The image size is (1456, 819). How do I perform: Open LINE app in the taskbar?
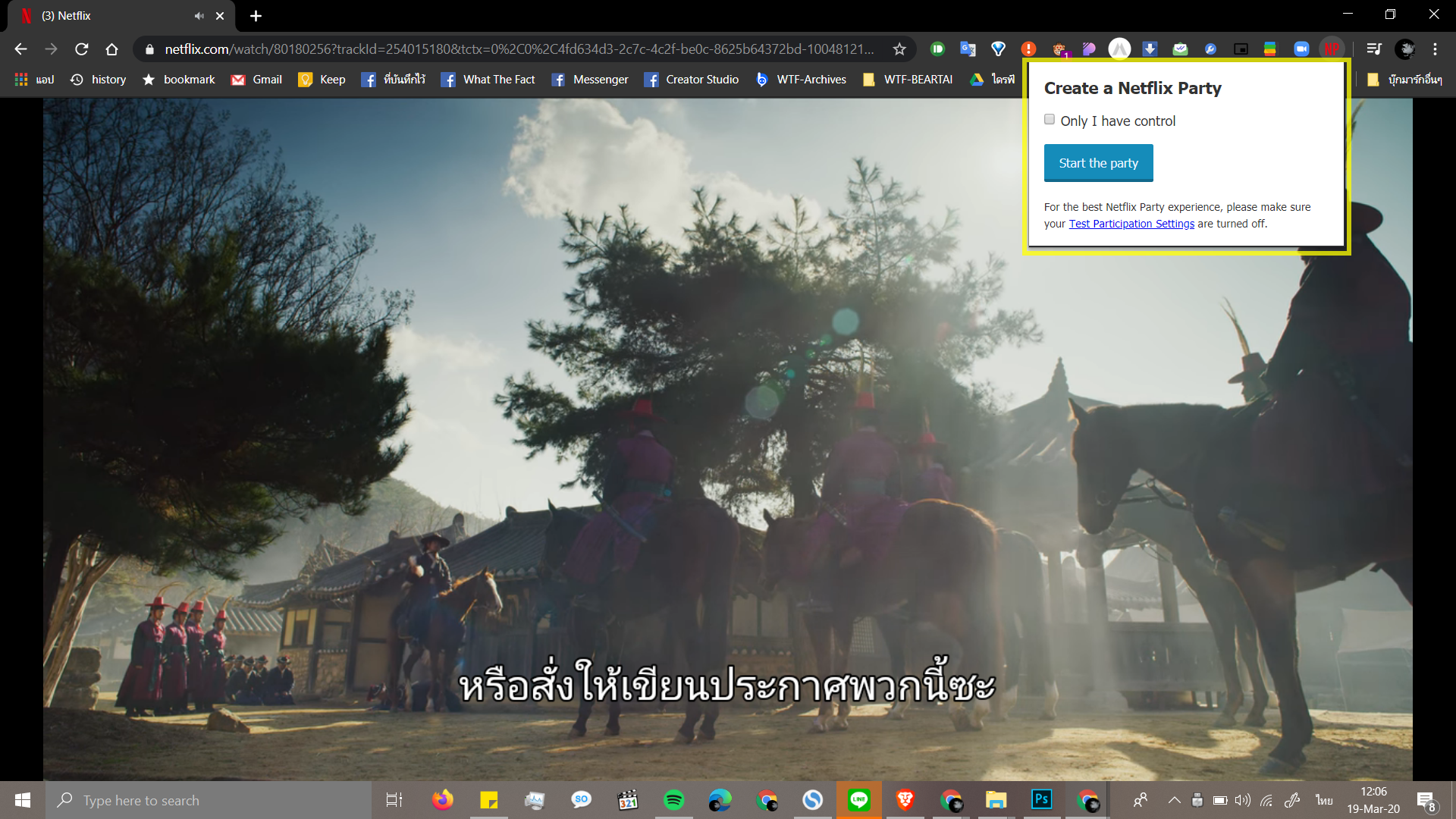(858, 800)
